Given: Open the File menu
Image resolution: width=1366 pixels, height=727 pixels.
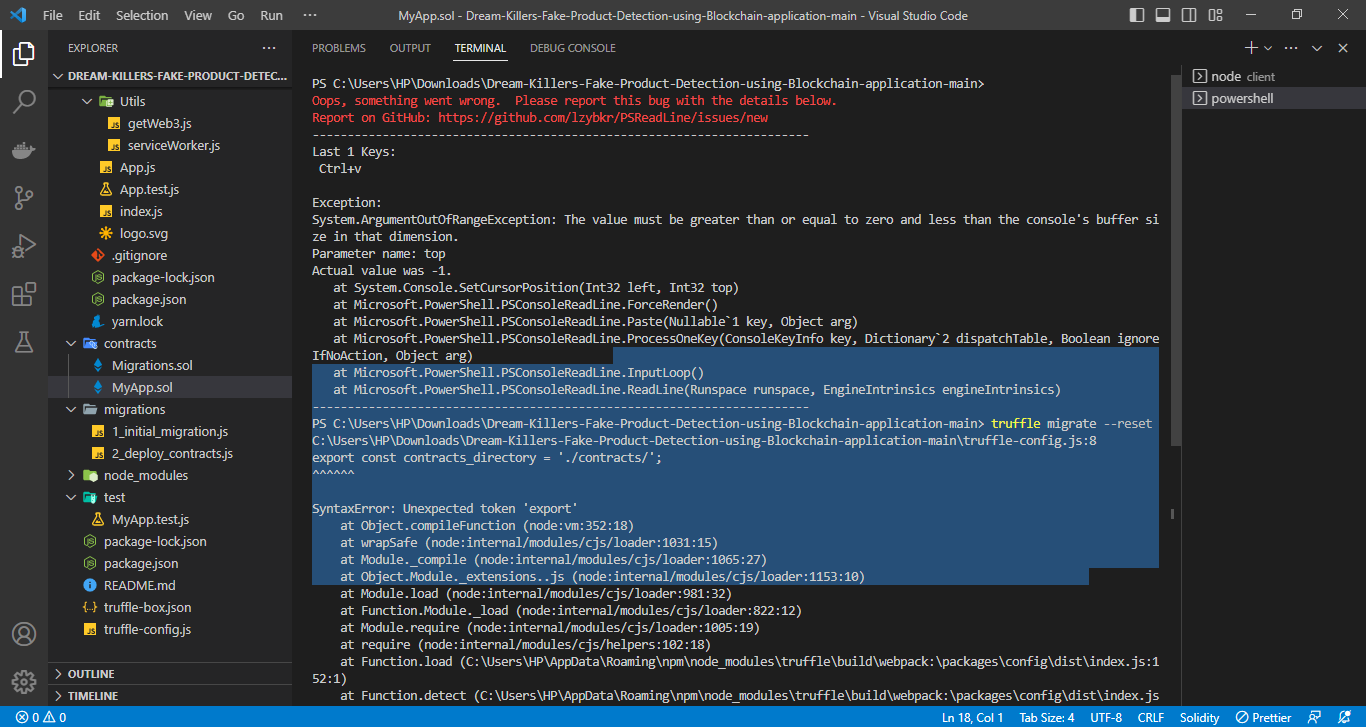Looking at the screenshot, I should (53, 15).
